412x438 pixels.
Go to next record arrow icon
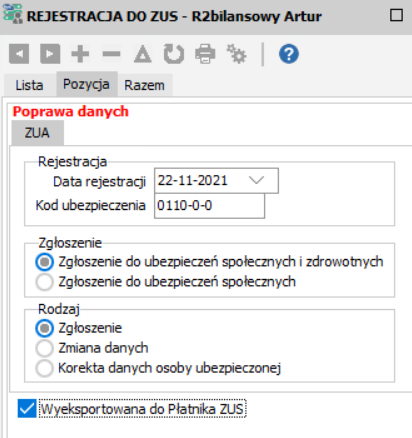point(50,54)
